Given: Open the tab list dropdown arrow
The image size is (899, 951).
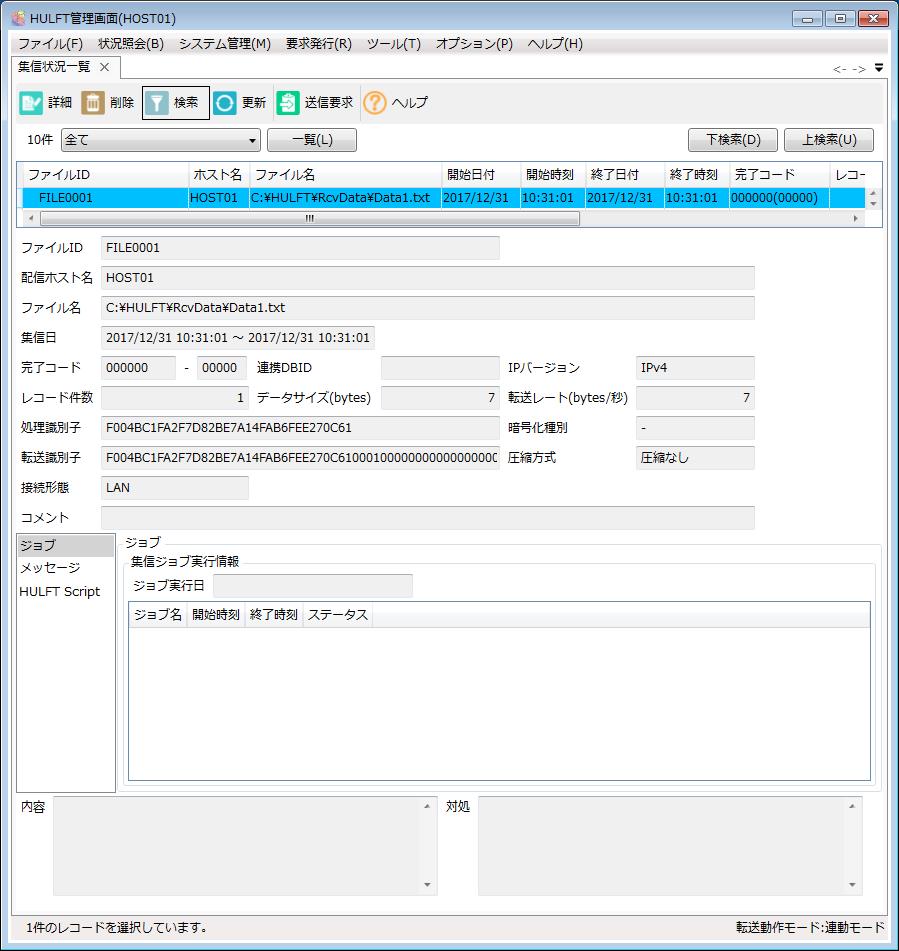Looking at the screenshot, I should 879,68.
